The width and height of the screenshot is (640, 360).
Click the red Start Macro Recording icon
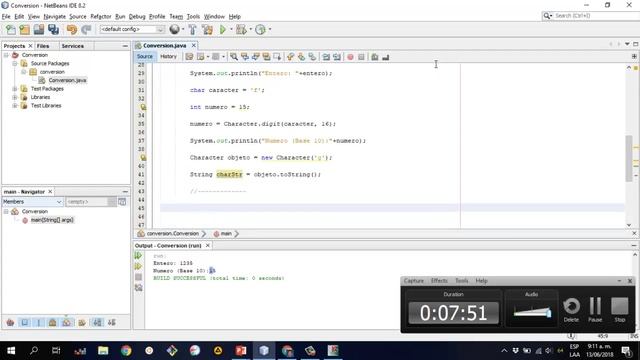(350, 57)
